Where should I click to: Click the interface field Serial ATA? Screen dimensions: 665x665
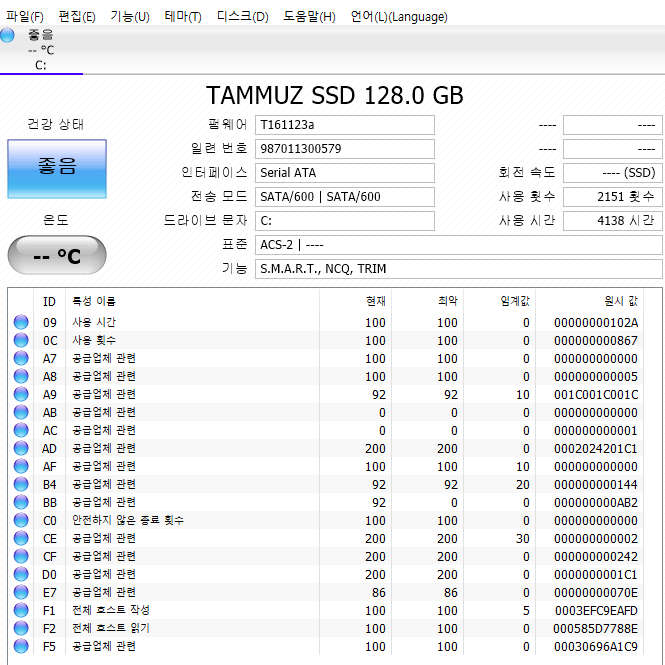click(x=345, y=173)
